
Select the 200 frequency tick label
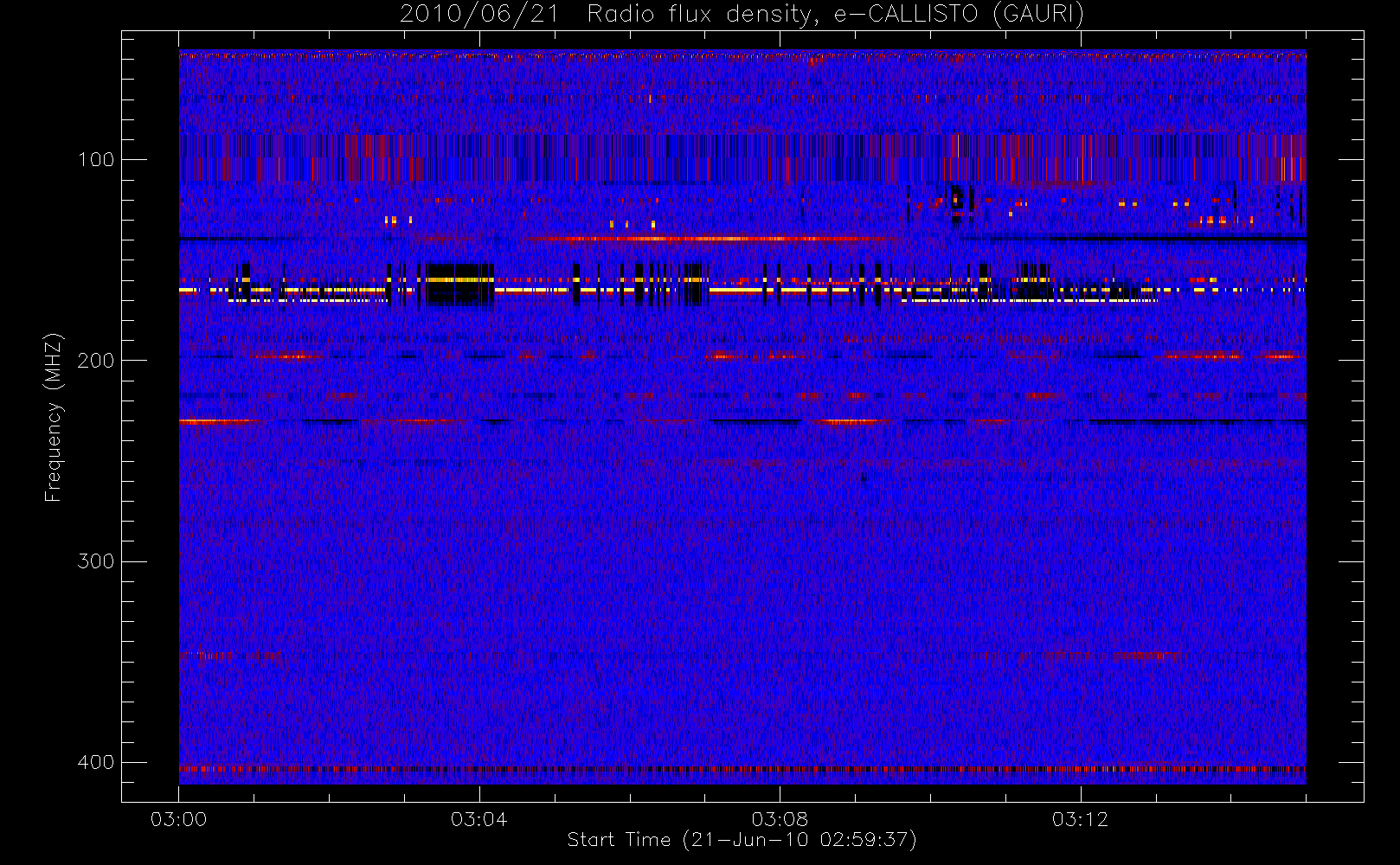96,361
